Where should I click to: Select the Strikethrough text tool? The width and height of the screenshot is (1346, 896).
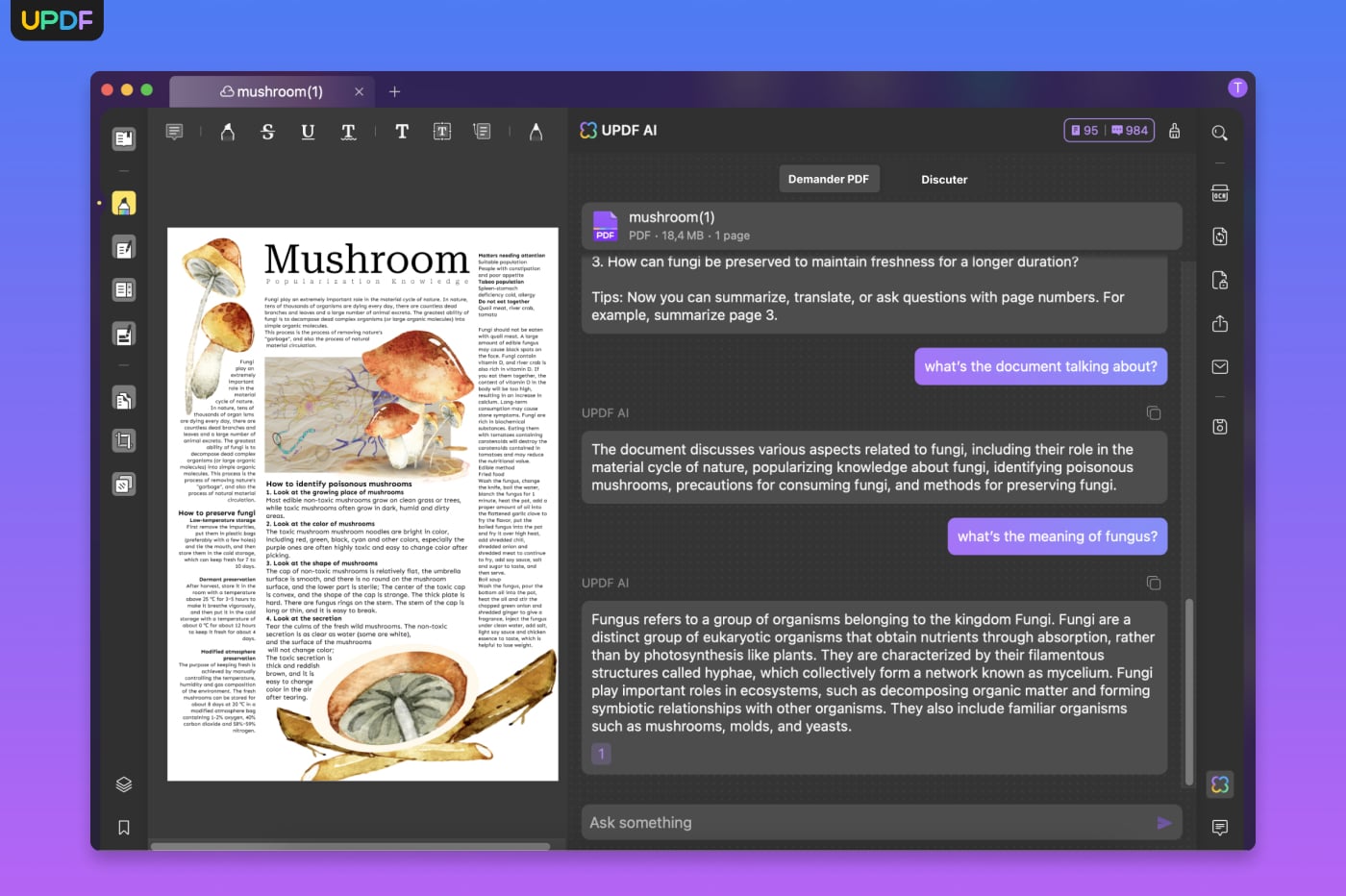268,132
